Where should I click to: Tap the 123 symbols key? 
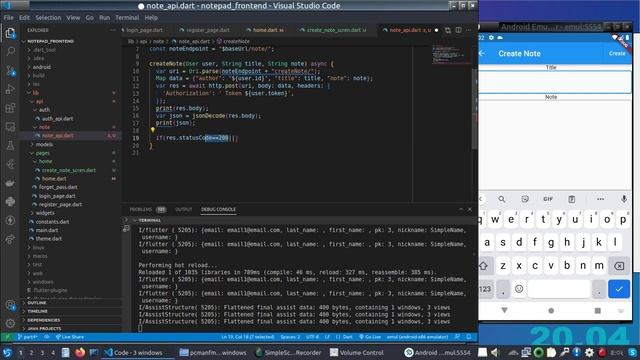coord(485,289)
